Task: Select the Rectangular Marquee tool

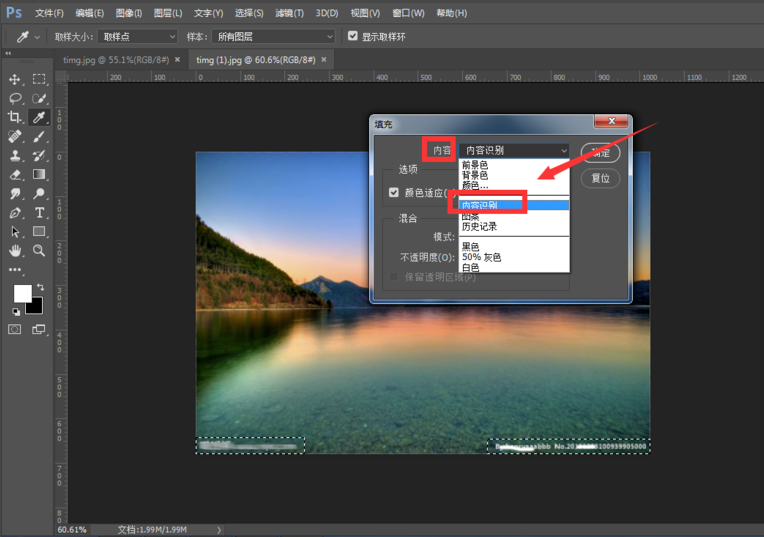Action: 39,79
